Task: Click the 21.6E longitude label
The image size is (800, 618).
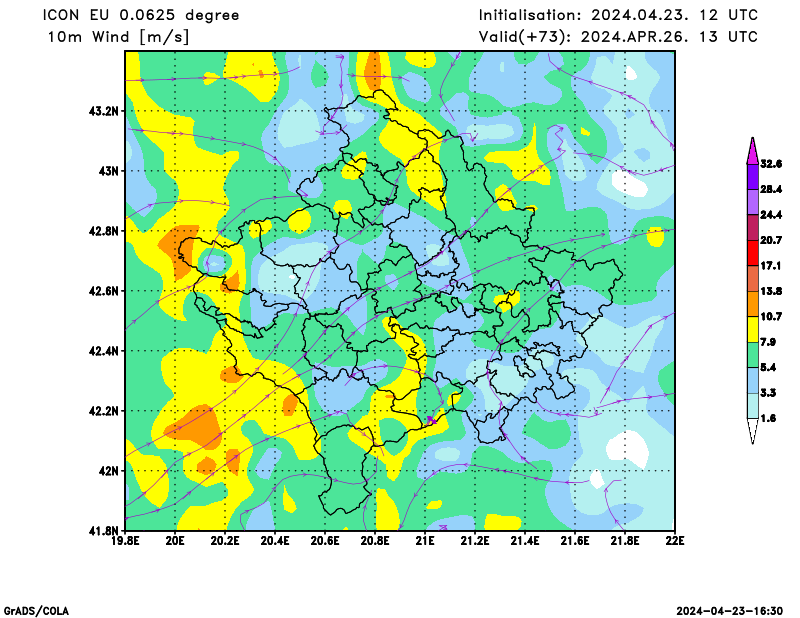Action: [x=575, y=541]
